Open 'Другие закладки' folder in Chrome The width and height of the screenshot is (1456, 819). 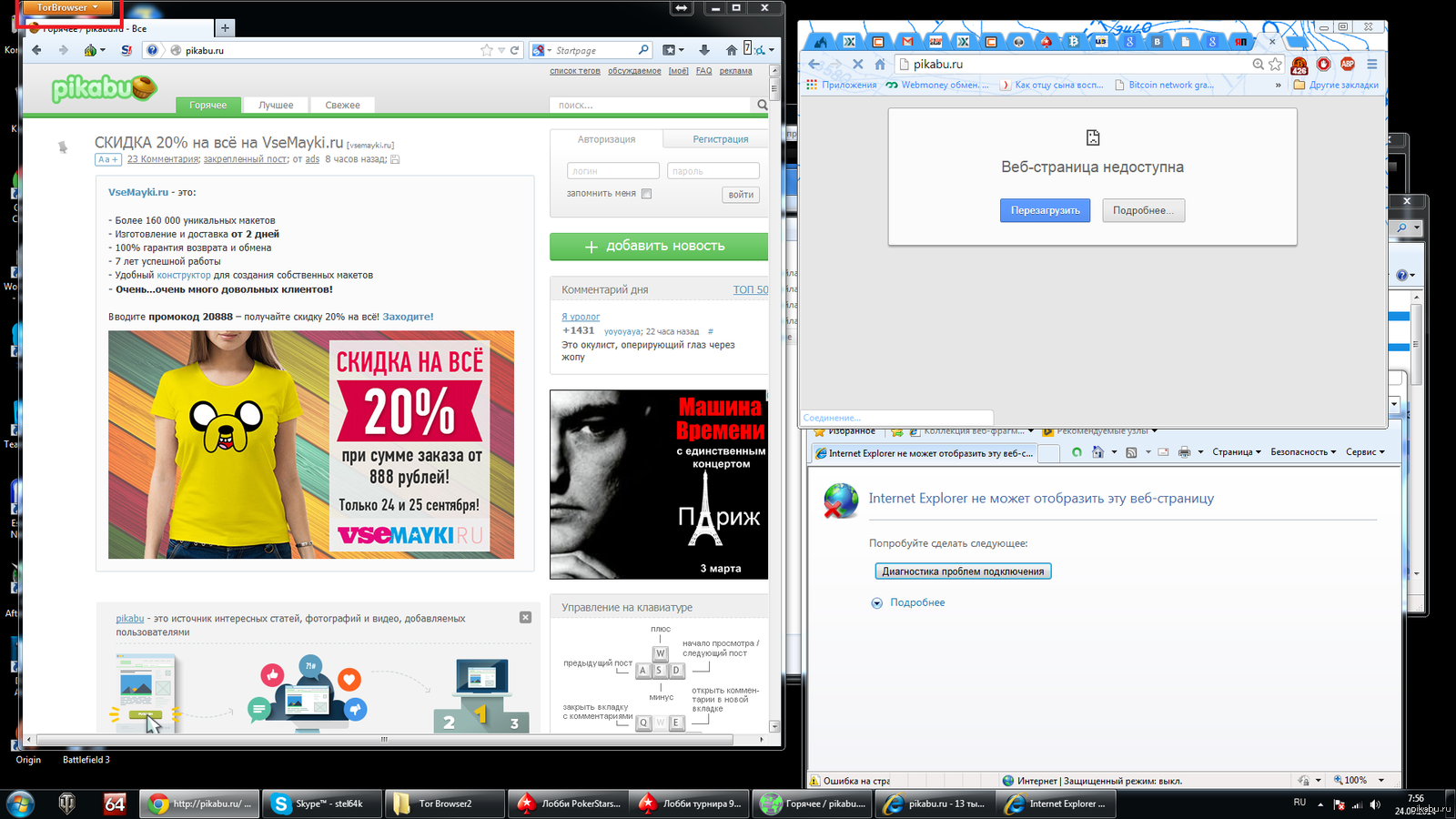click(x=1336, y=85)
